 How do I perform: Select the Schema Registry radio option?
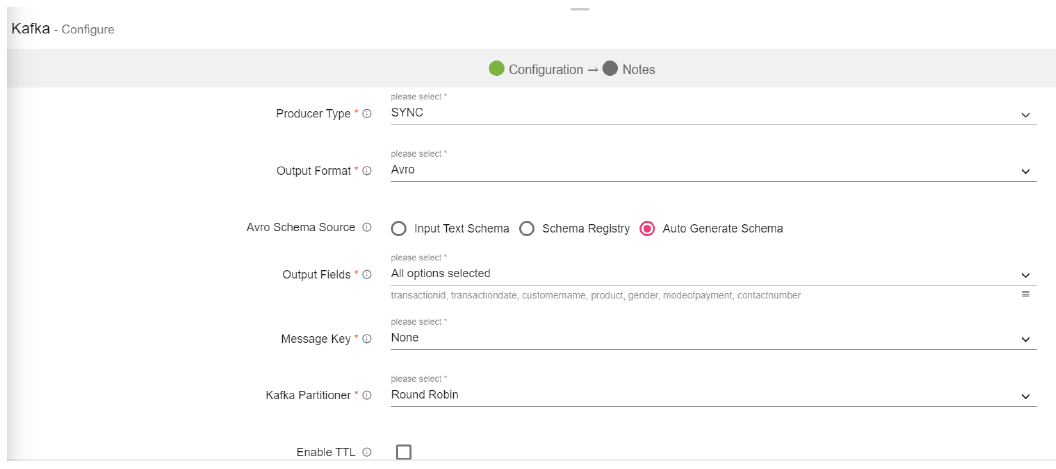[x=526, y=229]
